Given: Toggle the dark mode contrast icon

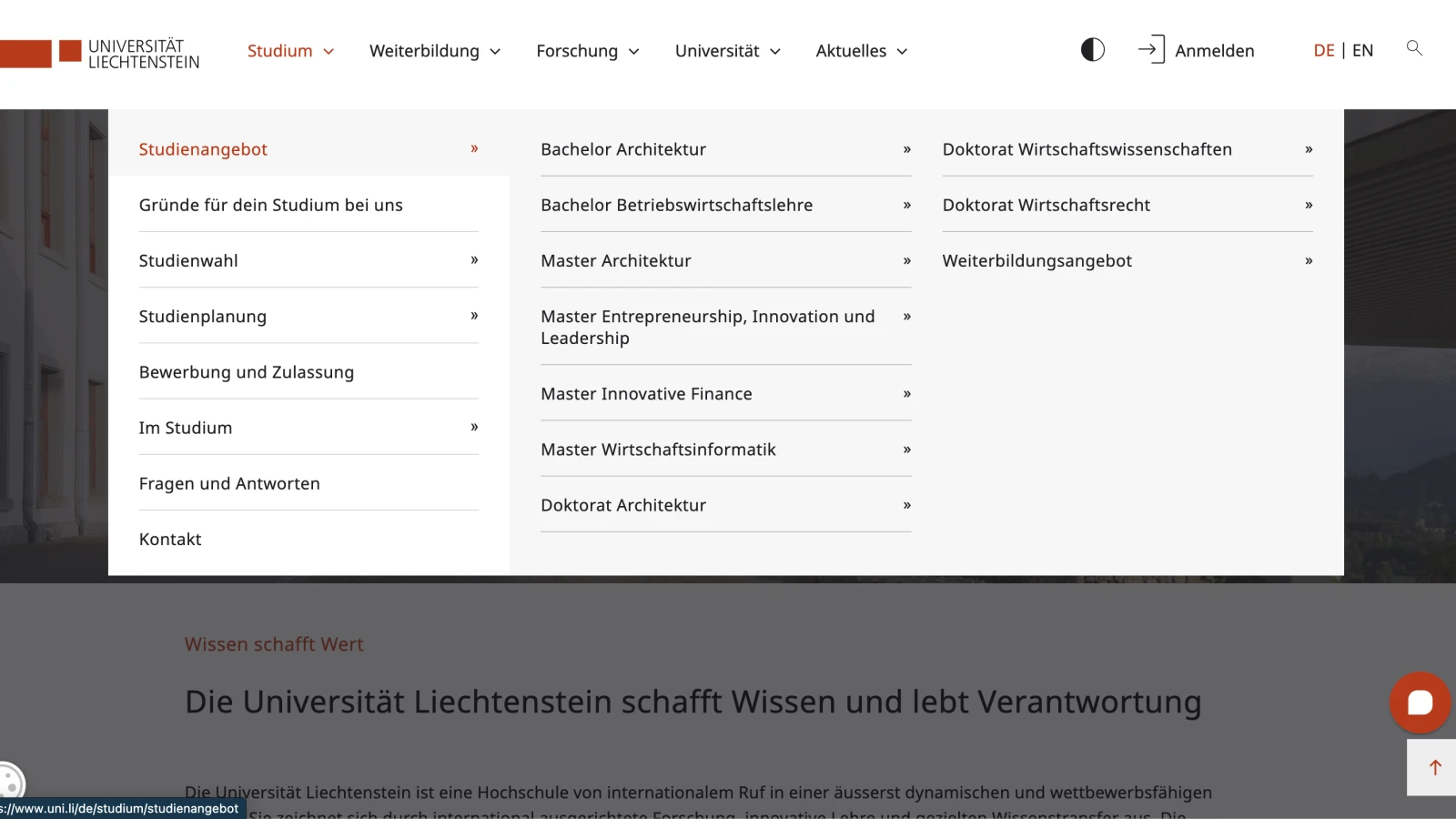Looking at the screenshot, I should 1091,49.
